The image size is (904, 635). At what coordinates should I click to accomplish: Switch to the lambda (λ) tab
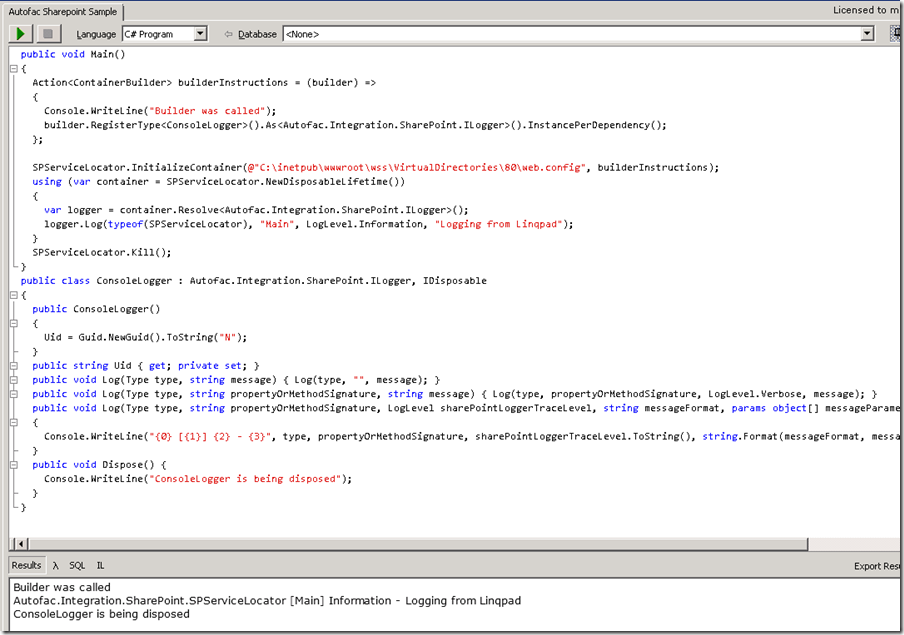click(55, 566)
